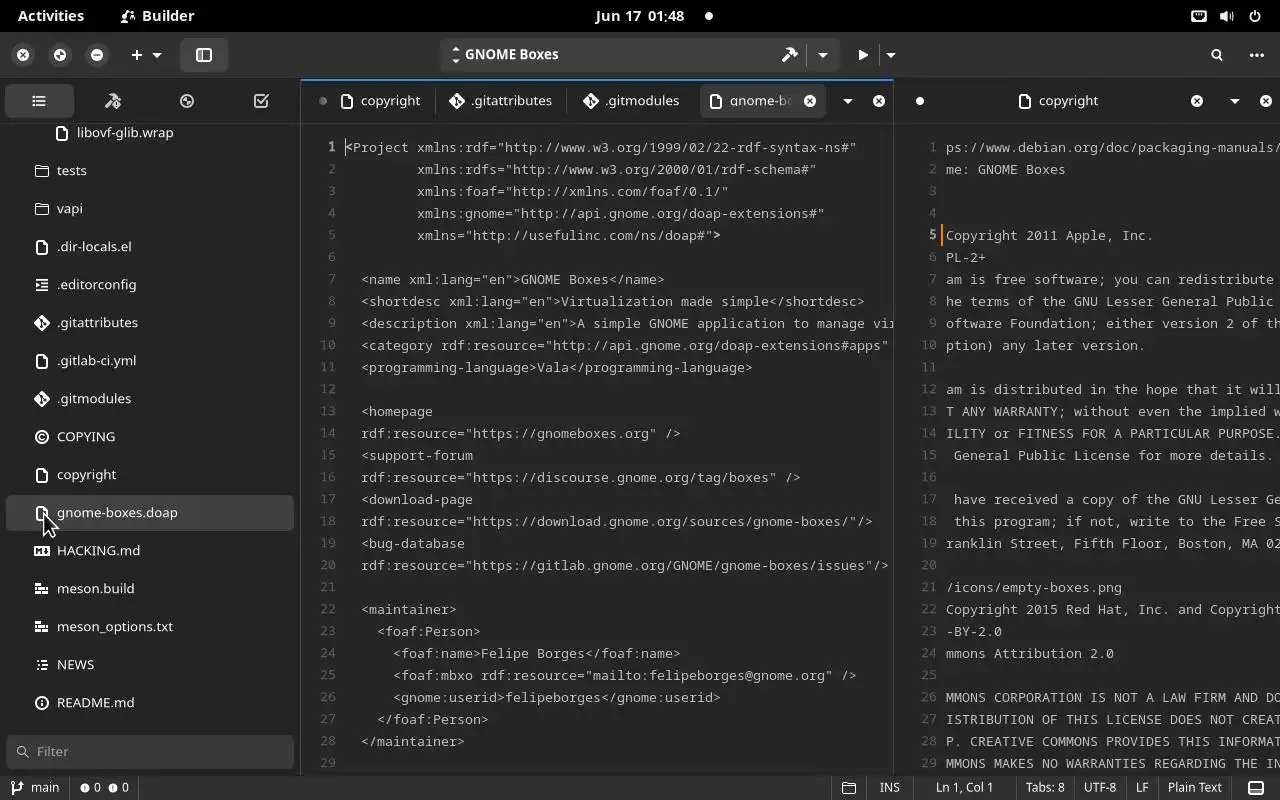
Task: Switch to the copyright tab in left editor
Action: click(380, 101)
